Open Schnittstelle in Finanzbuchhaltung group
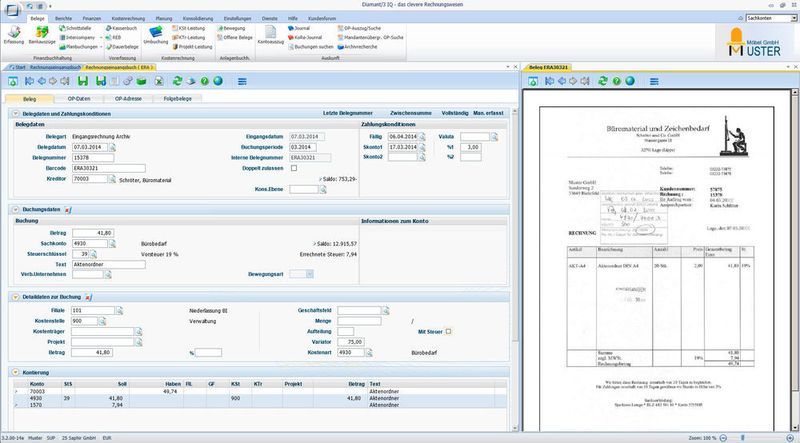 coord(75,29)
